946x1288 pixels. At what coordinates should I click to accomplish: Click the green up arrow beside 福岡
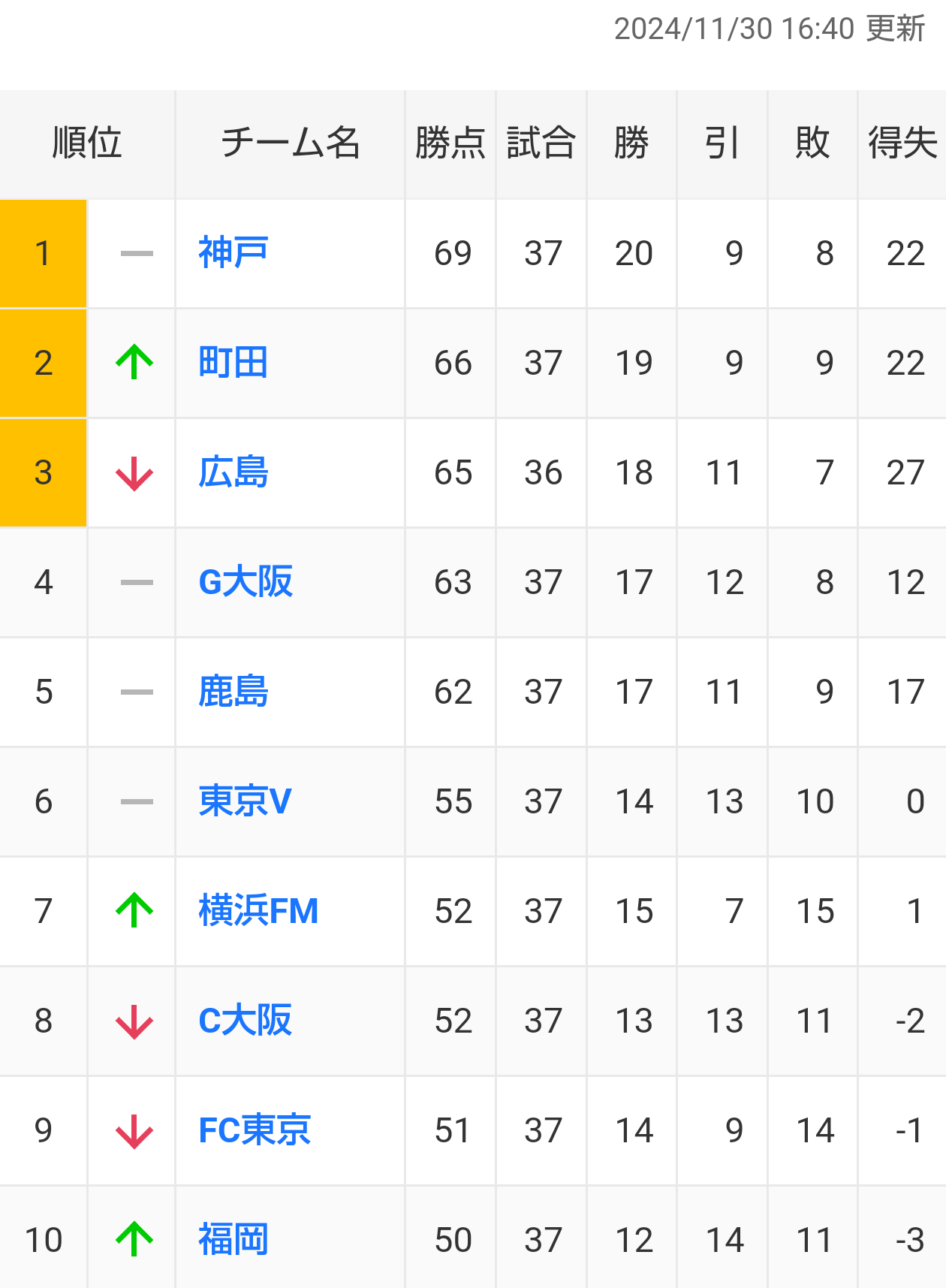pos(135,1239)
